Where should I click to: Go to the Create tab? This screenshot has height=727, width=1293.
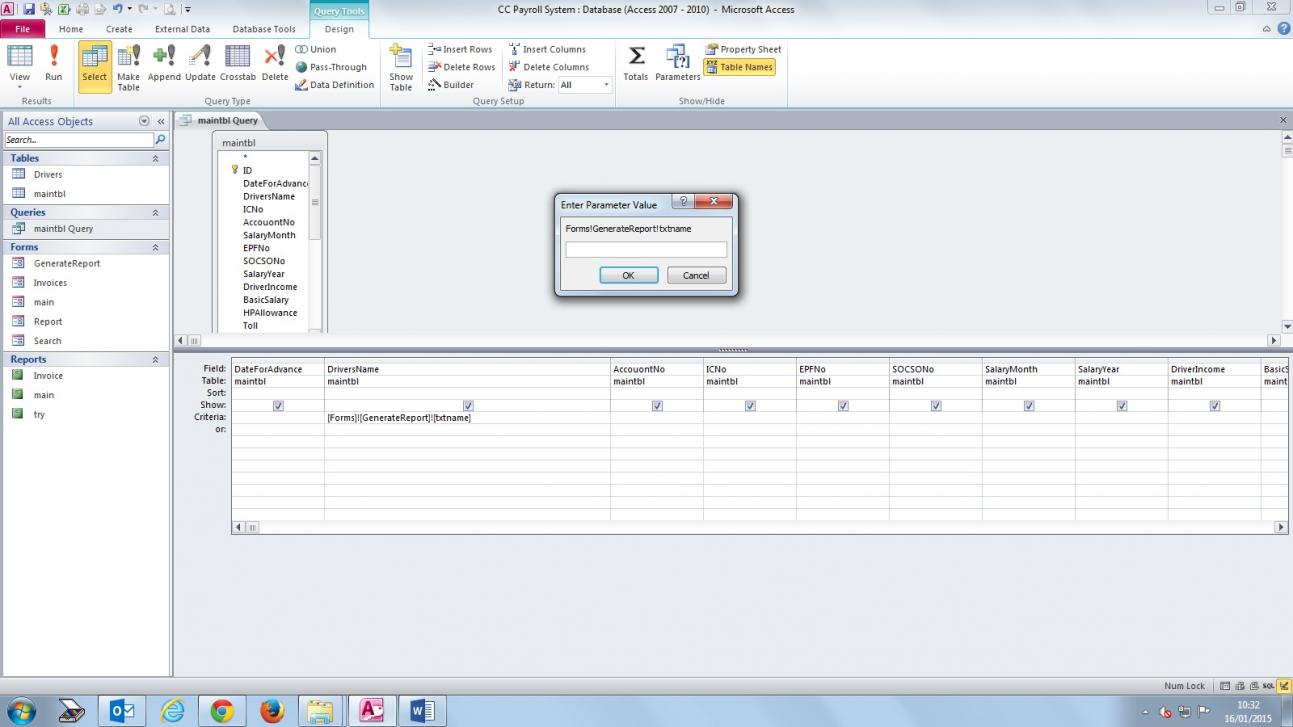[x=119, y=29]
